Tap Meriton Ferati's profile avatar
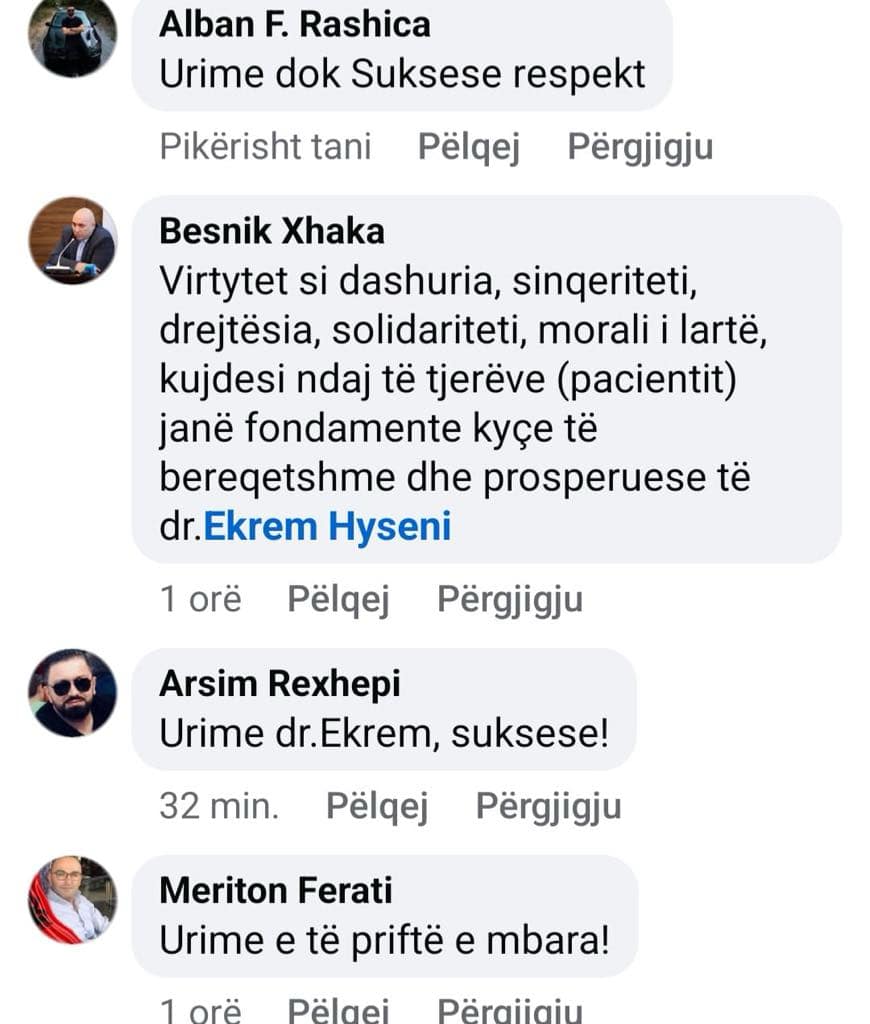870x1024 pixels. [x=72, y=899]
